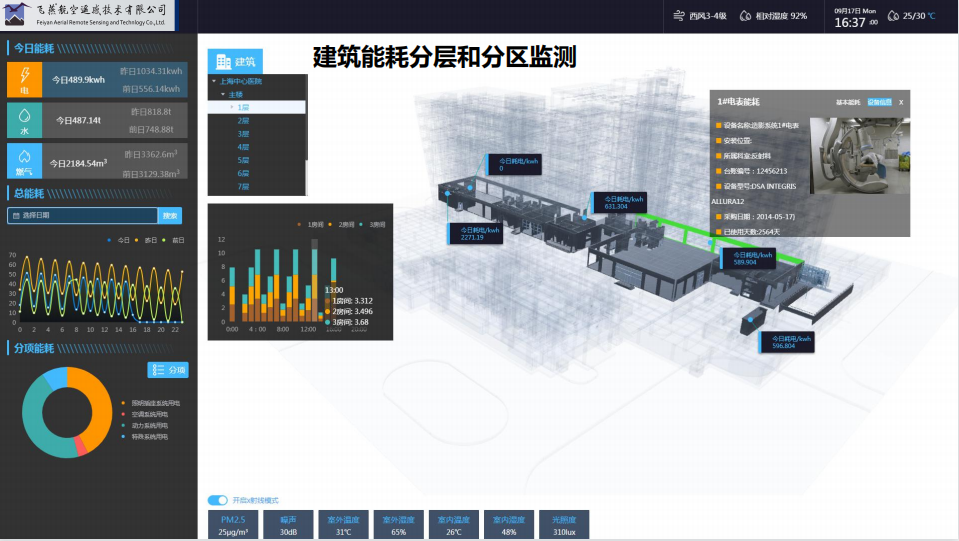Click the 搜索 search button
This screenshot has width=959, height=541.
click(x=171, y=215)
